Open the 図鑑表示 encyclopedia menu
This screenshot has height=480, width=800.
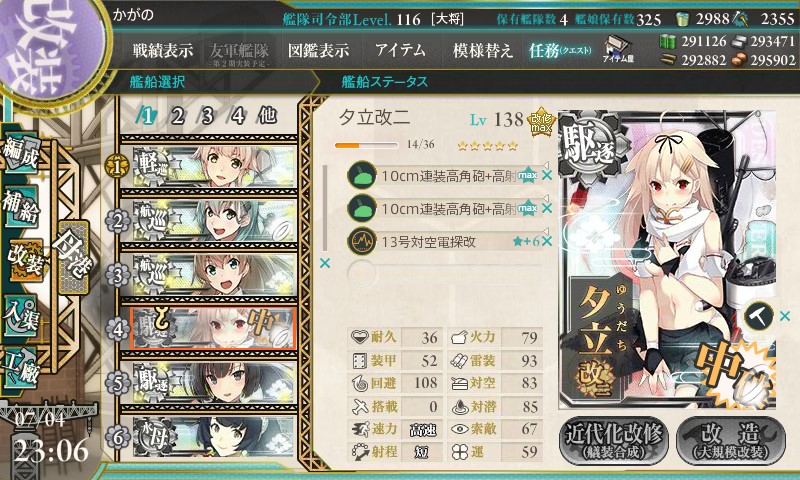[318, 50]
